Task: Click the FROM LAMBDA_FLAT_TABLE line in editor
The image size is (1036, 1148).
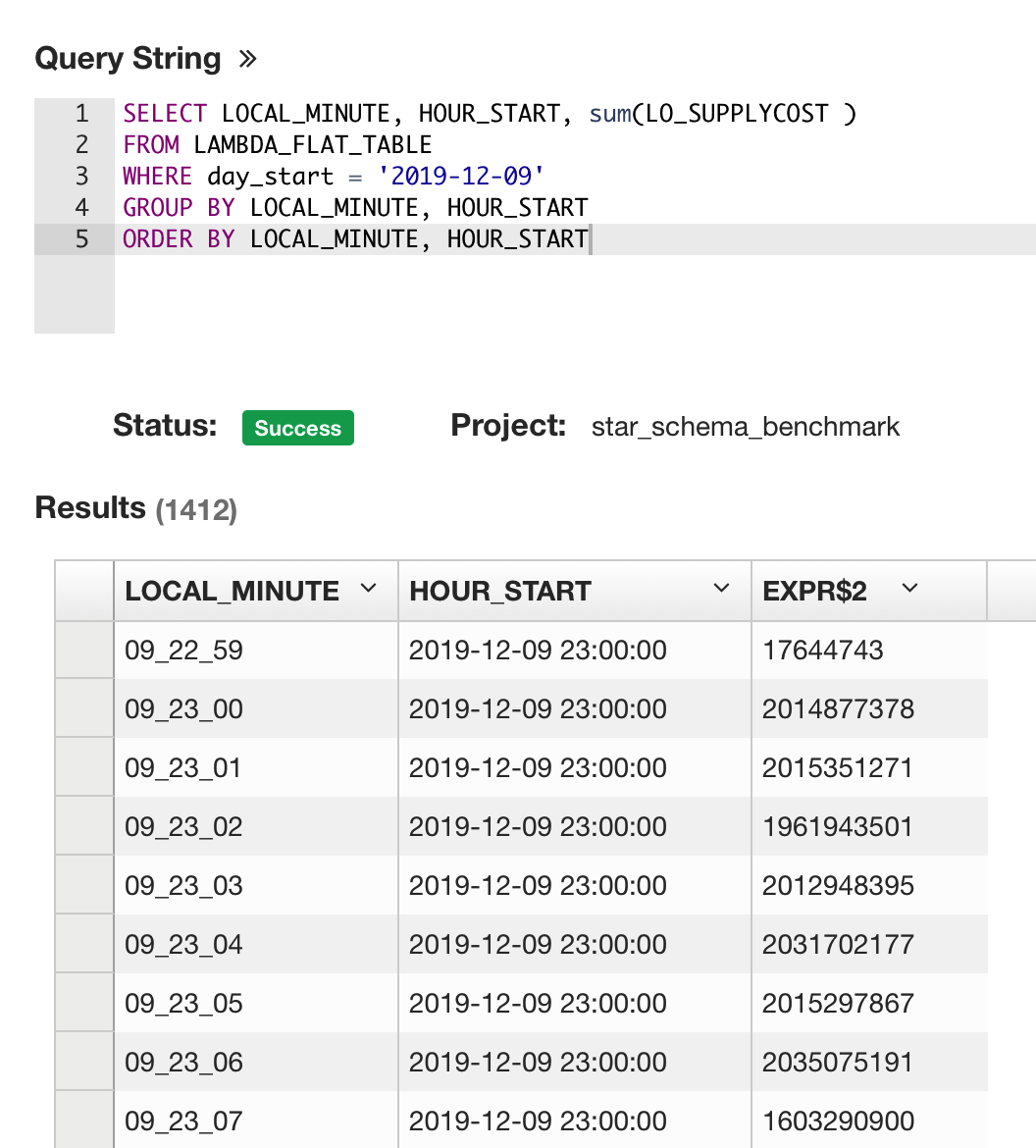Action: point(278,145)
